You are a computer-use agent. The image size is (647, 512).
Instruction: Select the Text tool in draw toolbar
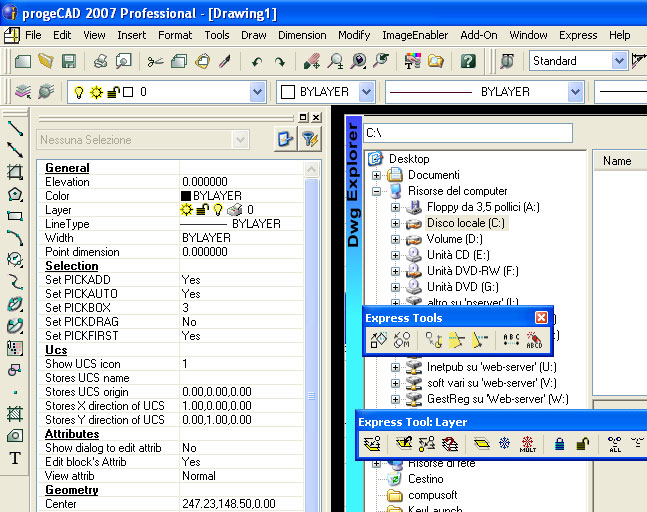pyautogui.click(x=14, y=459)
